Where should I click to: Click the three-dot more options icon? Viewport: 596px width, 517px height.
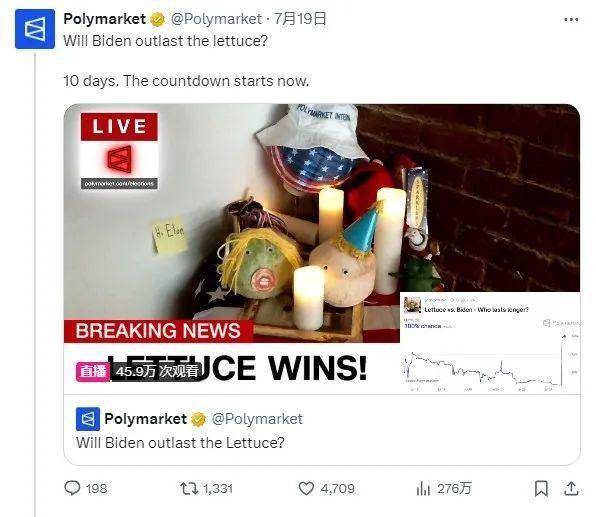[x=571, y=19]
